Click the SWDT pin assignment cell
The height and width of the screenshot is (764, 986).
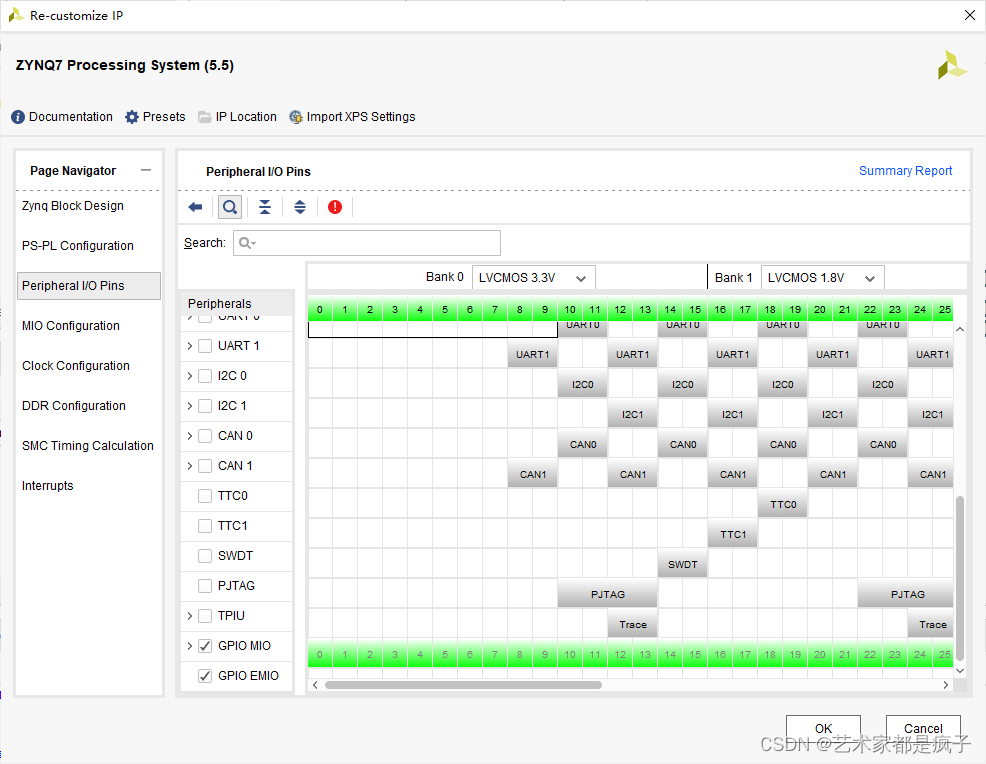pyautogui.click(x=683, y=565)
